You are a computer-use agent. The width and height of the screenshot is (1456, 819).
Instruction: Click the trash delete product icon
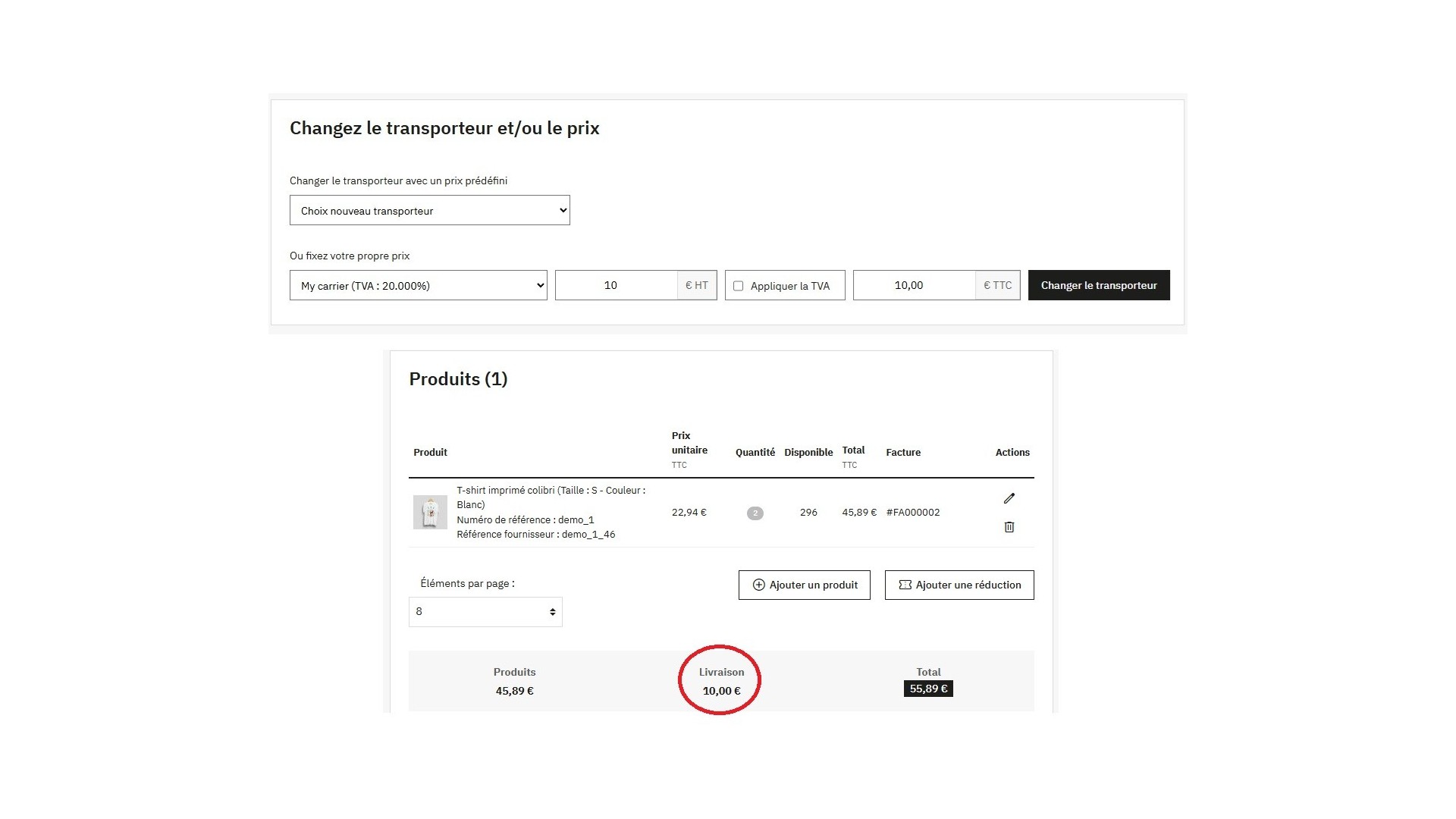(x=1009, y=527)
